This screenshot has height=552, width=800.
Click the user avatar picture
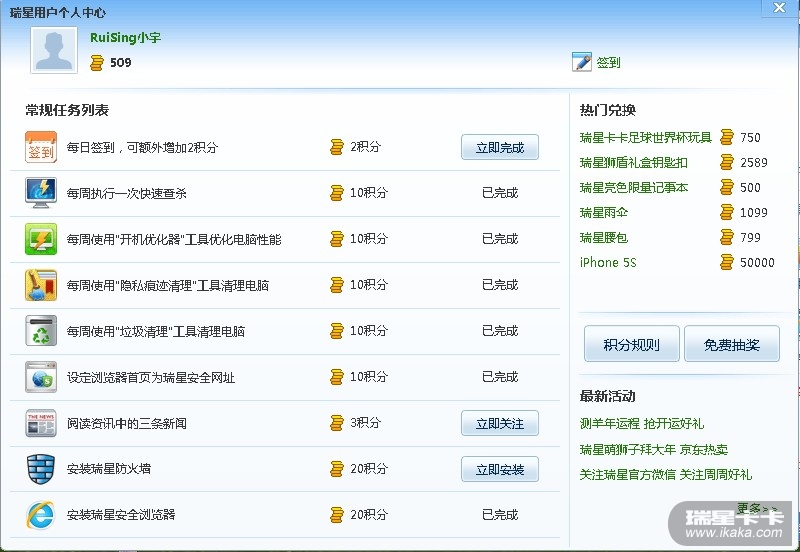[54, 50]
